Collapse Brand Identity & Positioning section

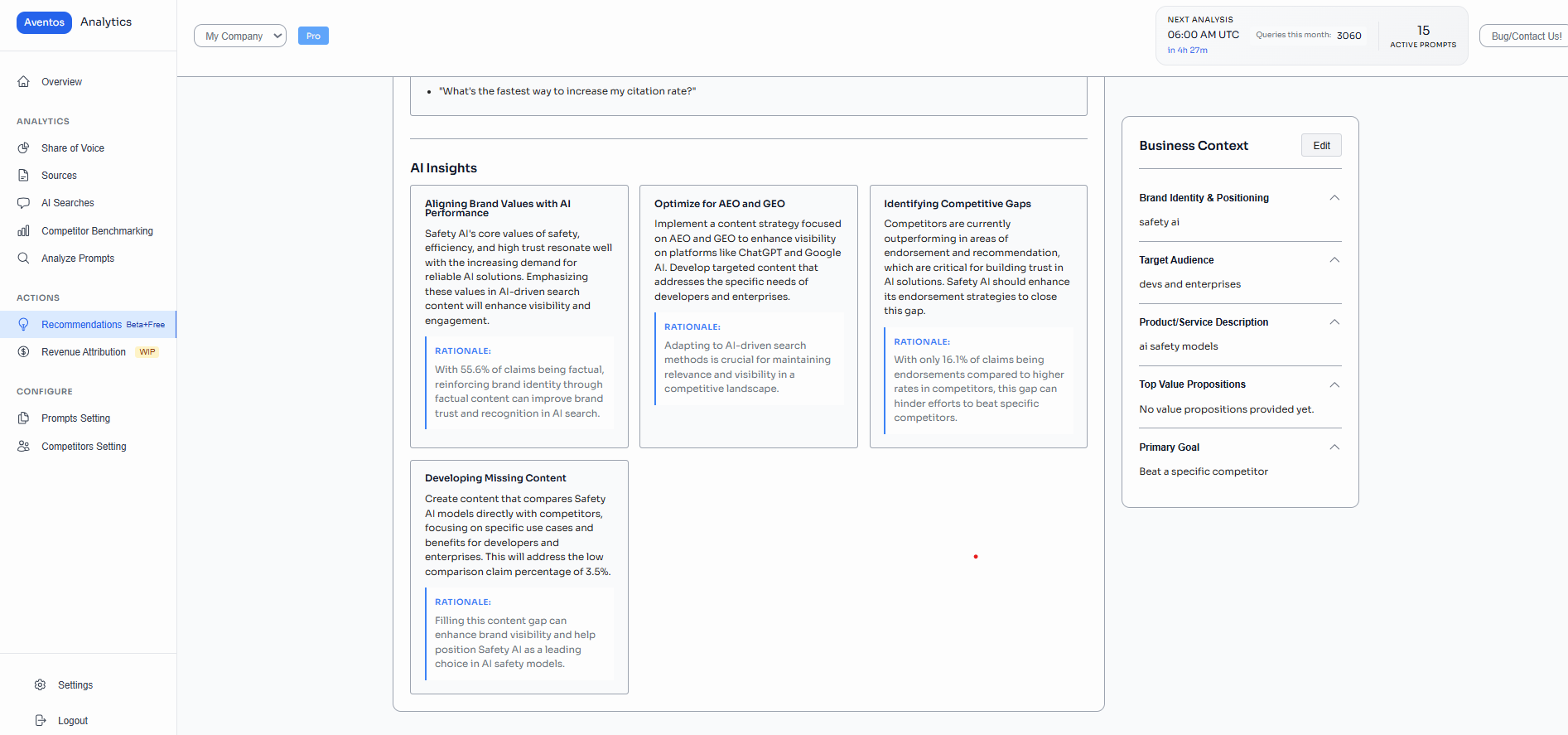coord(1334,198)
